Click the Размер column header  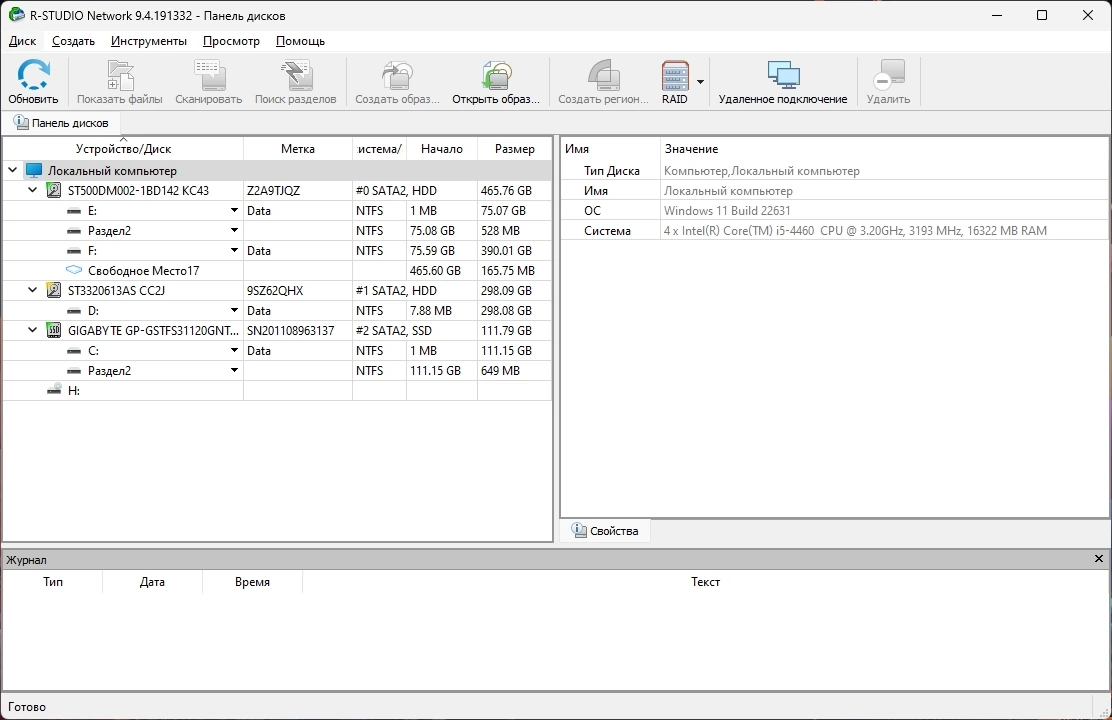[515, 149]
